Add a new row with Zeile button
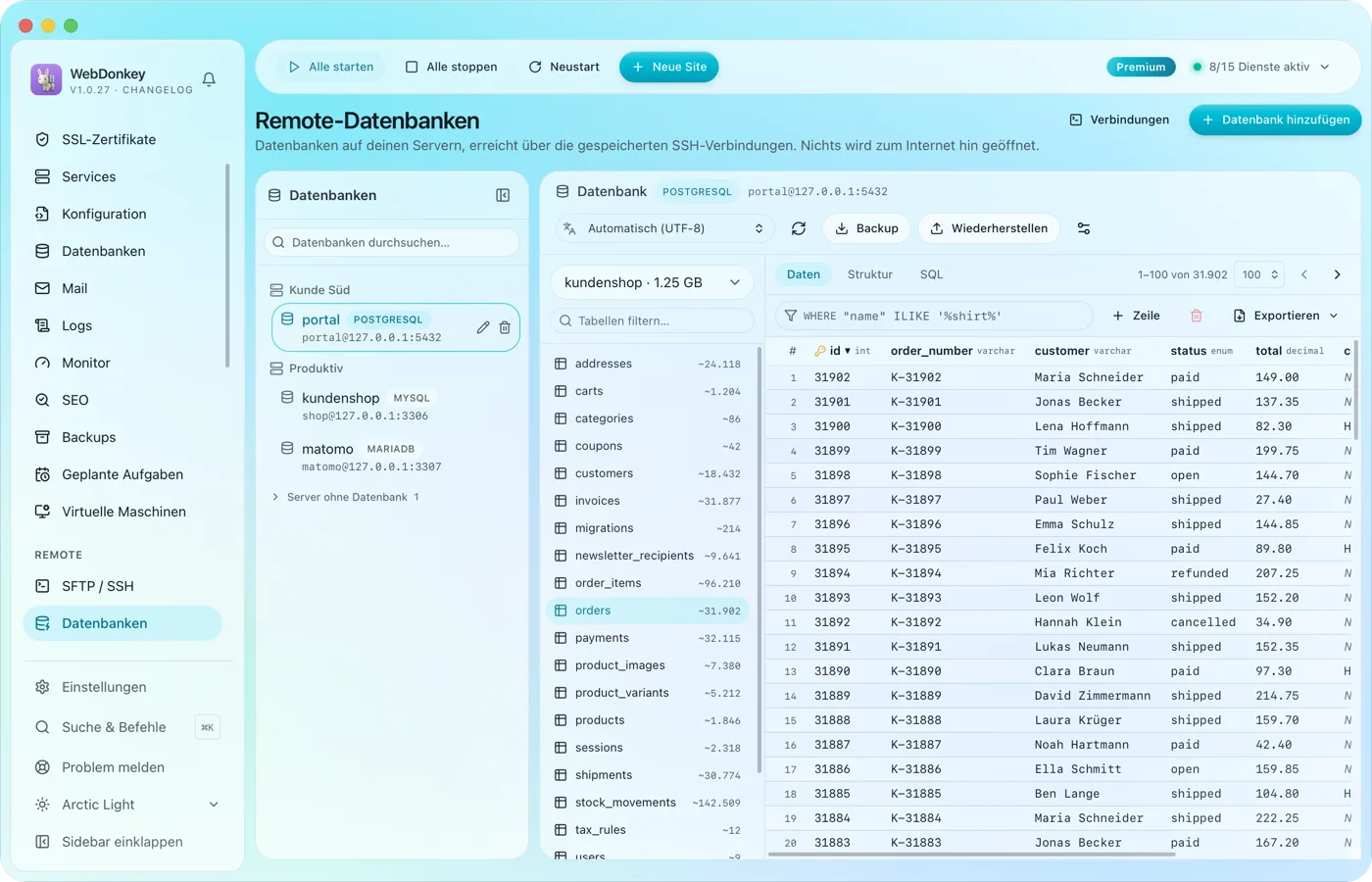 point(1137,316)
